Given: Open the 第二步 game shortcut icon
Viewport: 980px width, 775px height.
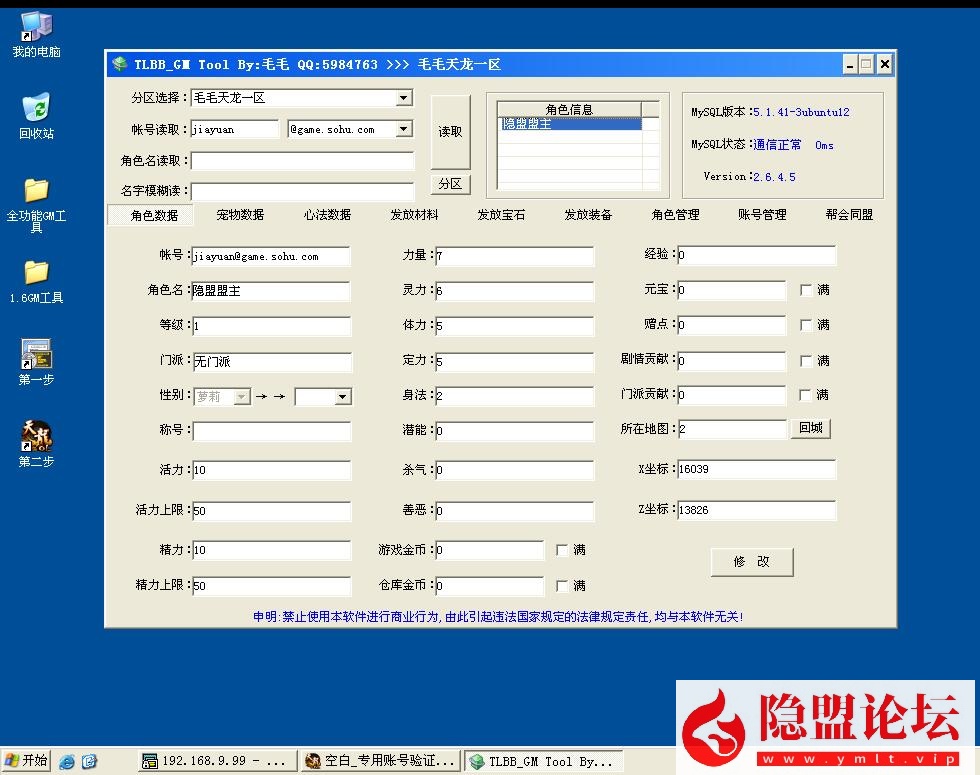Looking at the screenshot, I should click(36, 444).
